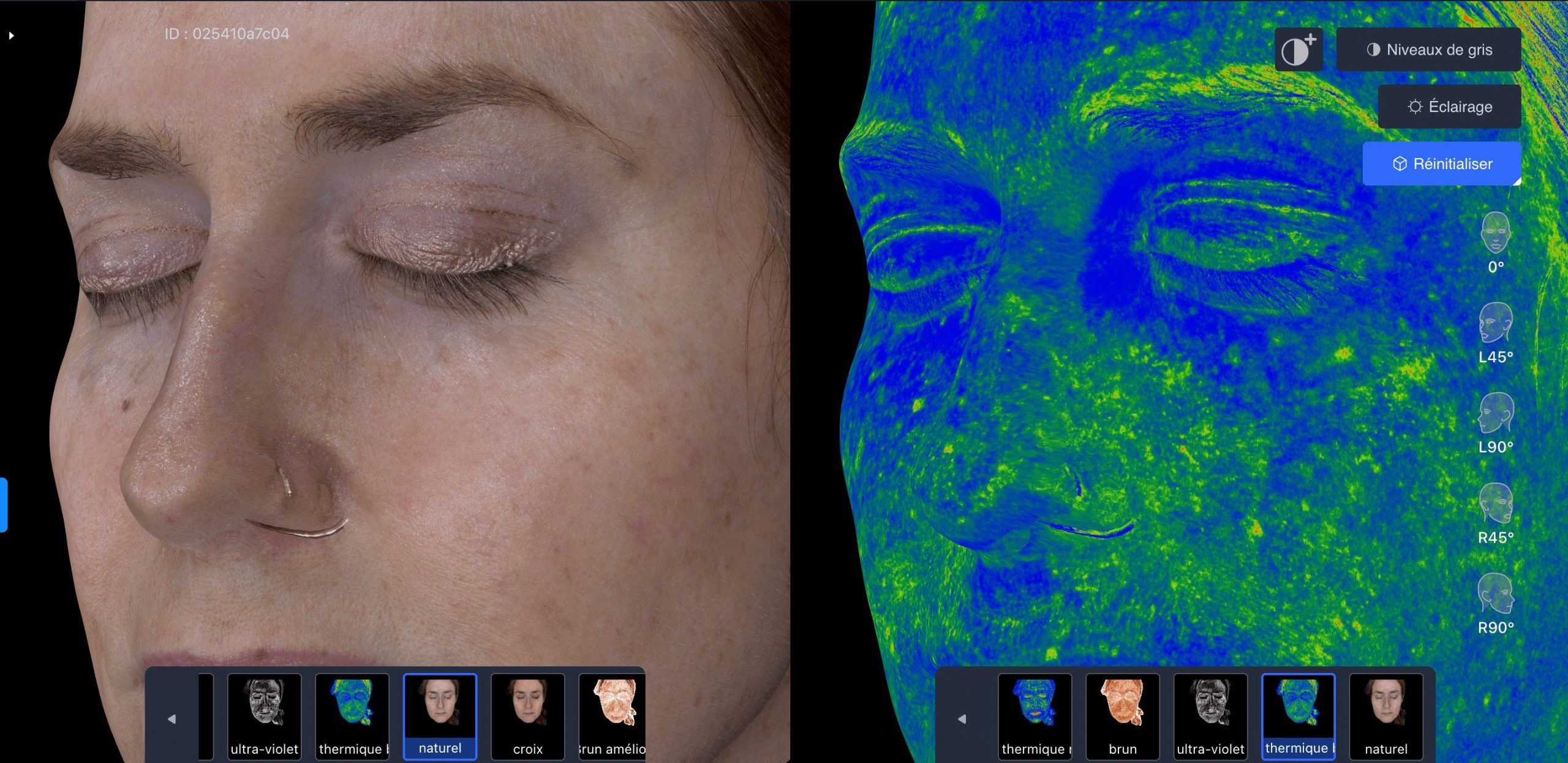Click the blue left-edge panel handle

pos(3,505)
